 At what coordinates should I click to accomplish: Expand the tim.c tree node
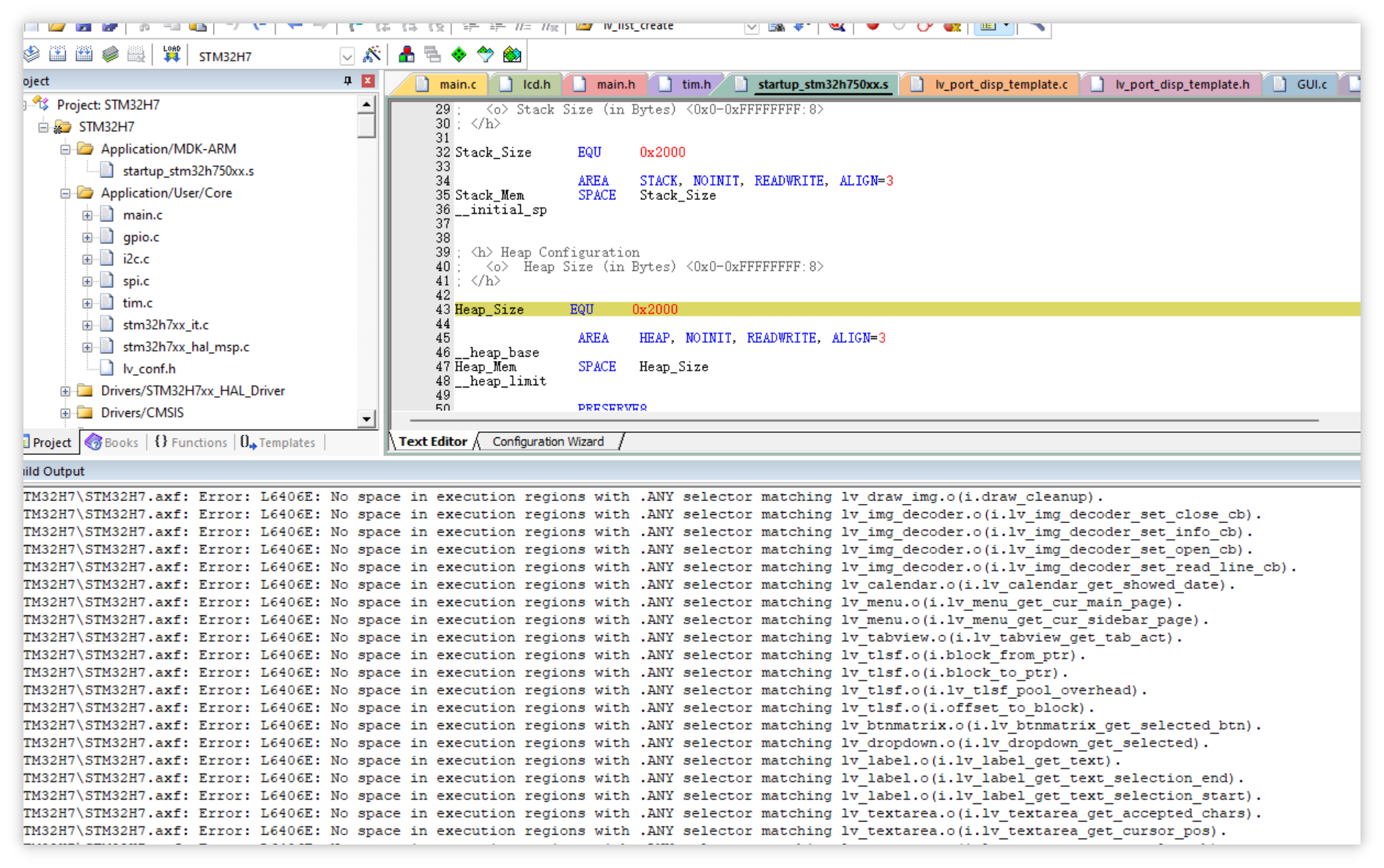[x=87, y=303]
